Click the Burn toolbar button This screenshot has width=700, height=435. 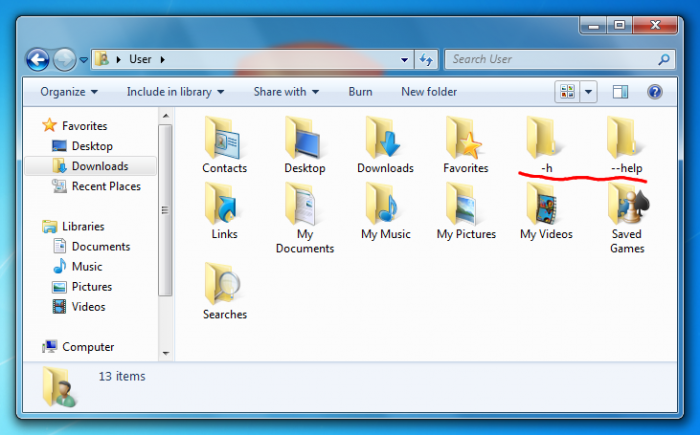coord(360,92)
